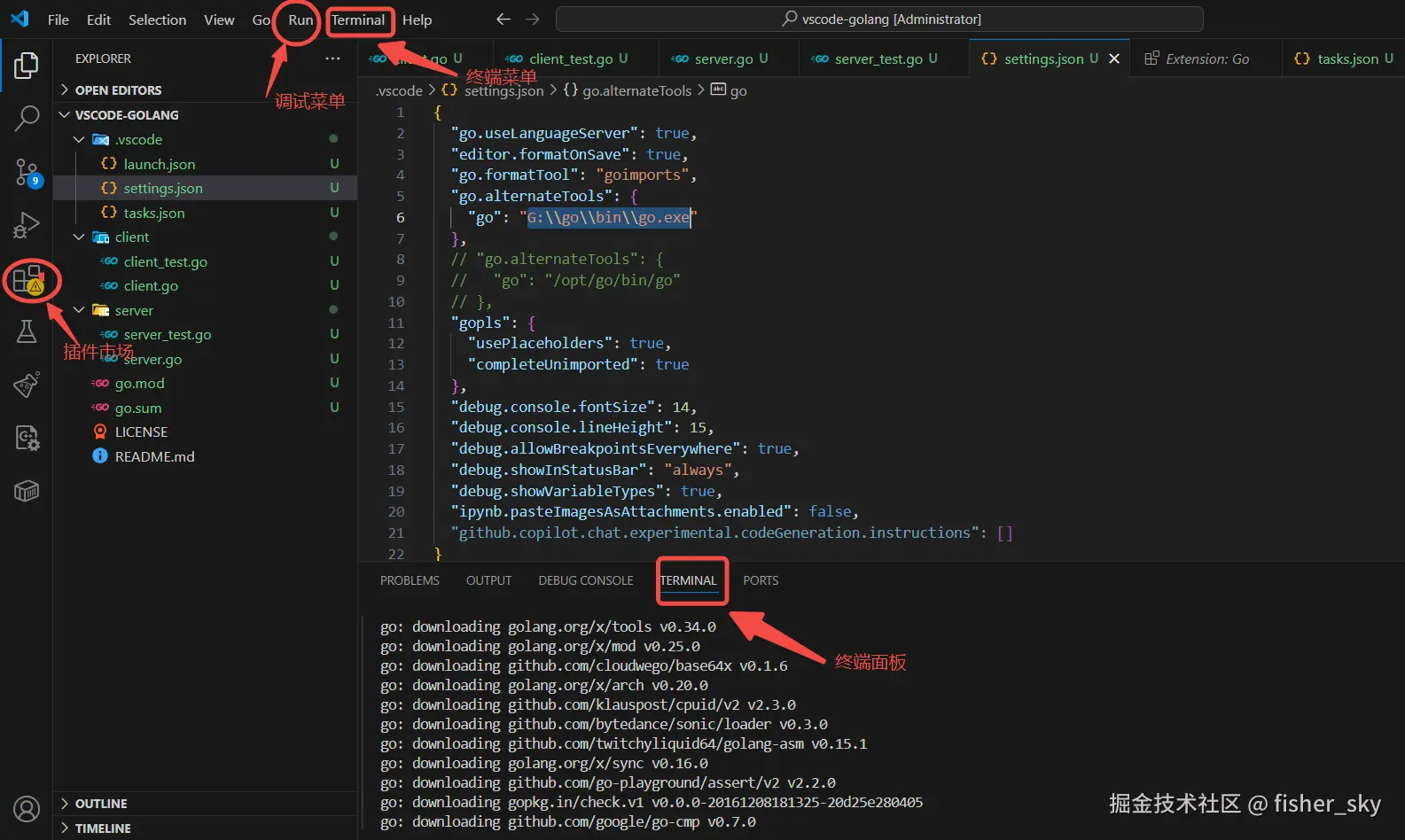Show the PROBLEMS panel tab
The height and width of the screenshot is (840, 1405).
[410, 580]
